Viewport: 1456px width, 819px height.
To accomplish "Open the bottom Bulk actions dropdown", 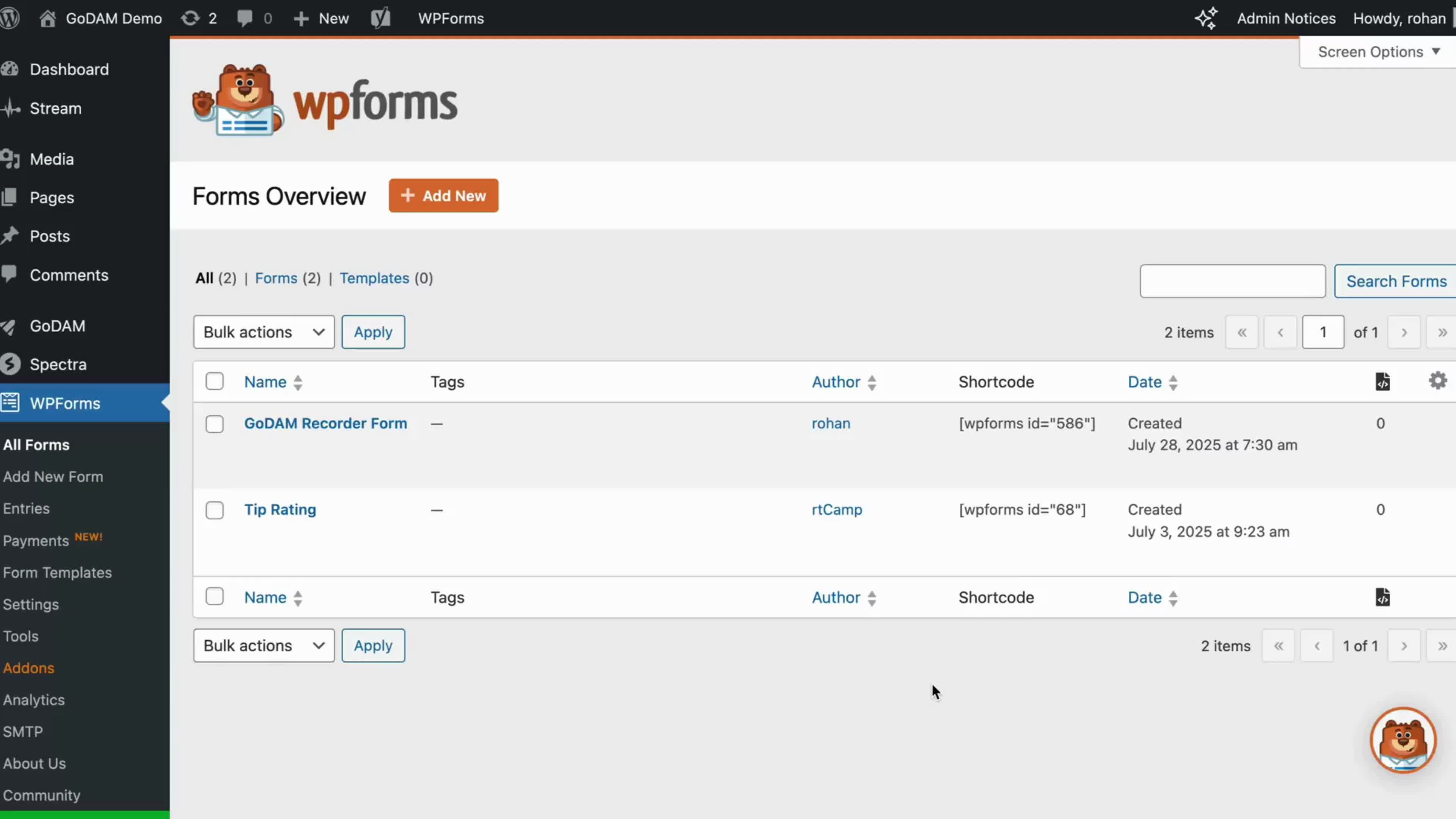I will (264, 645).
